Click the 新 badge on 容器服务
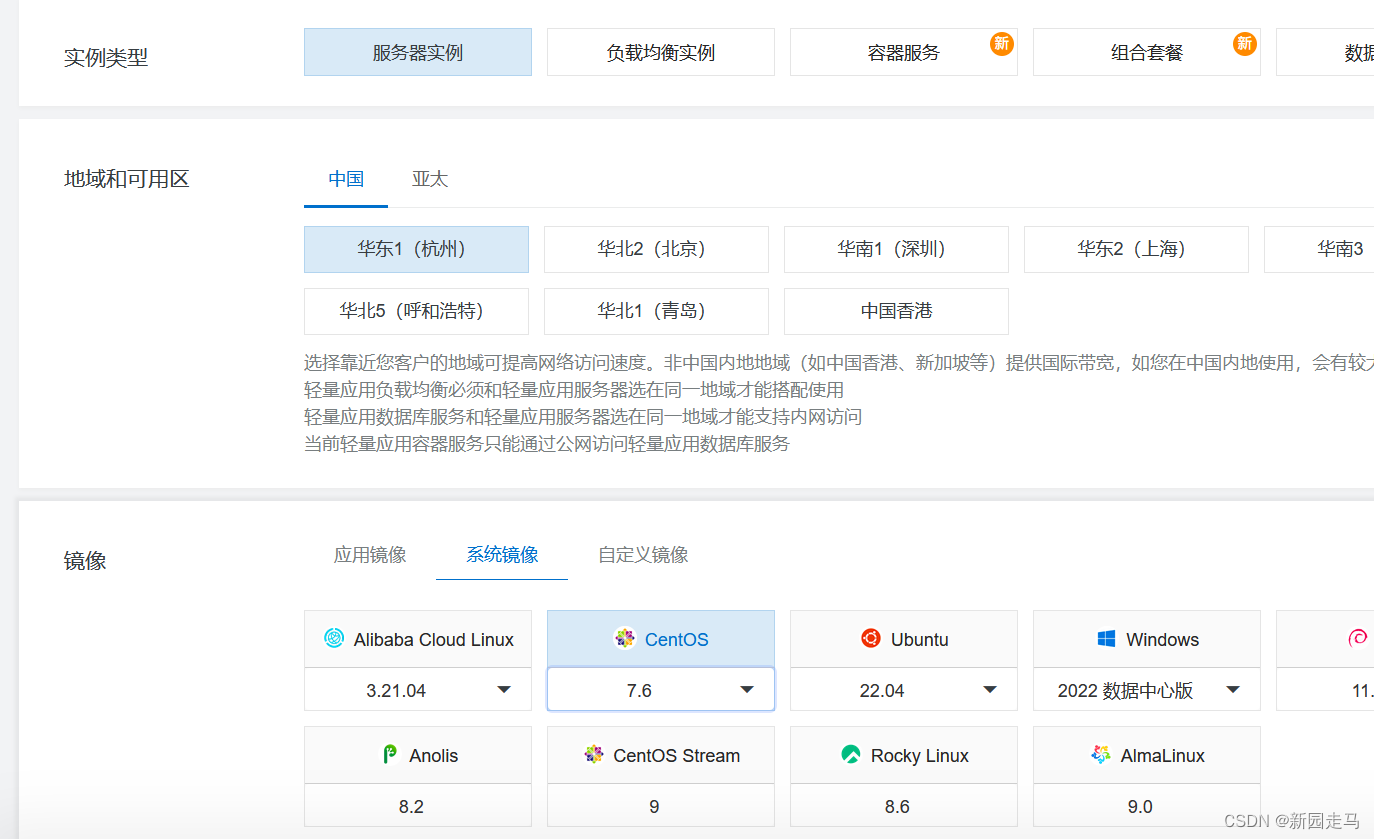This screenshot has width=1374, height=839. click(x=1002, y=43)
